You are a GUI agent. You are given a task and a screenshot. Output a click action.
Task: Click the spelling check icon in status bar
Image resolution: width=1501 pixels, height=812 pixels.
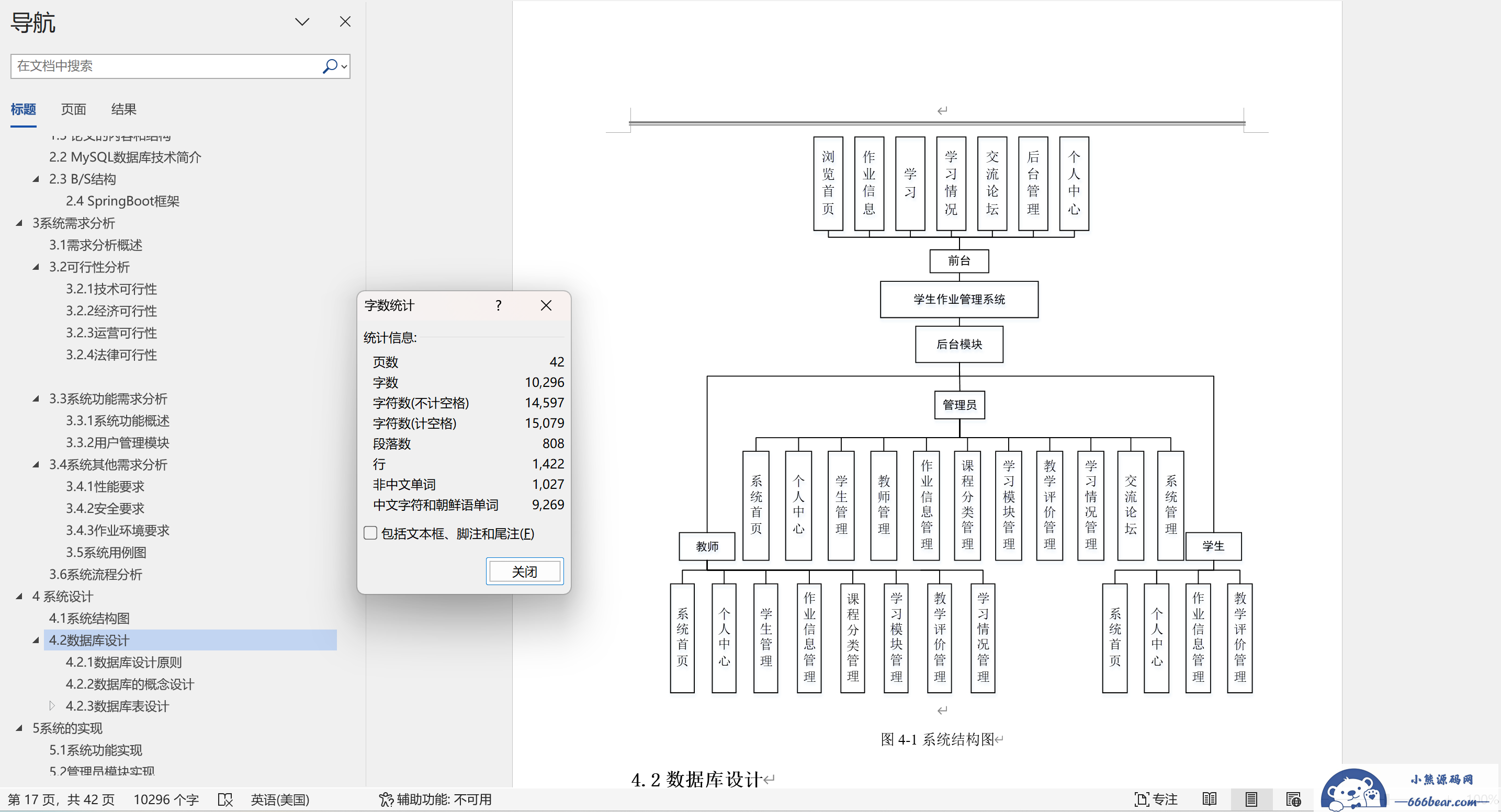click(x=225, y=800)
